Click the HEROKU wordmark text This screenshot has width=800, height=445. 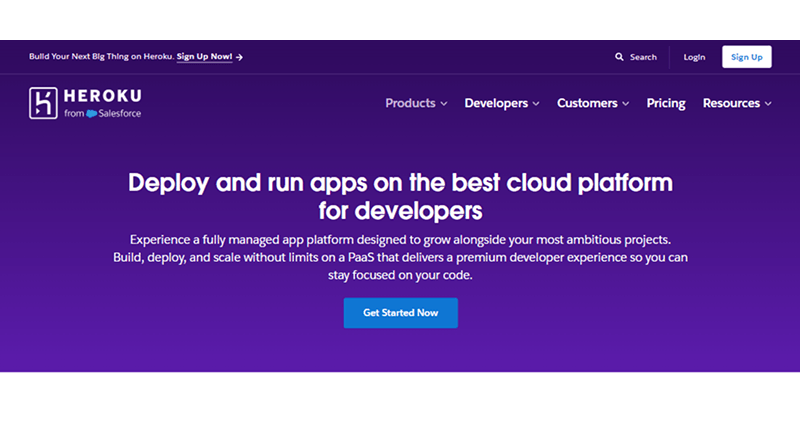coord(103,96)
